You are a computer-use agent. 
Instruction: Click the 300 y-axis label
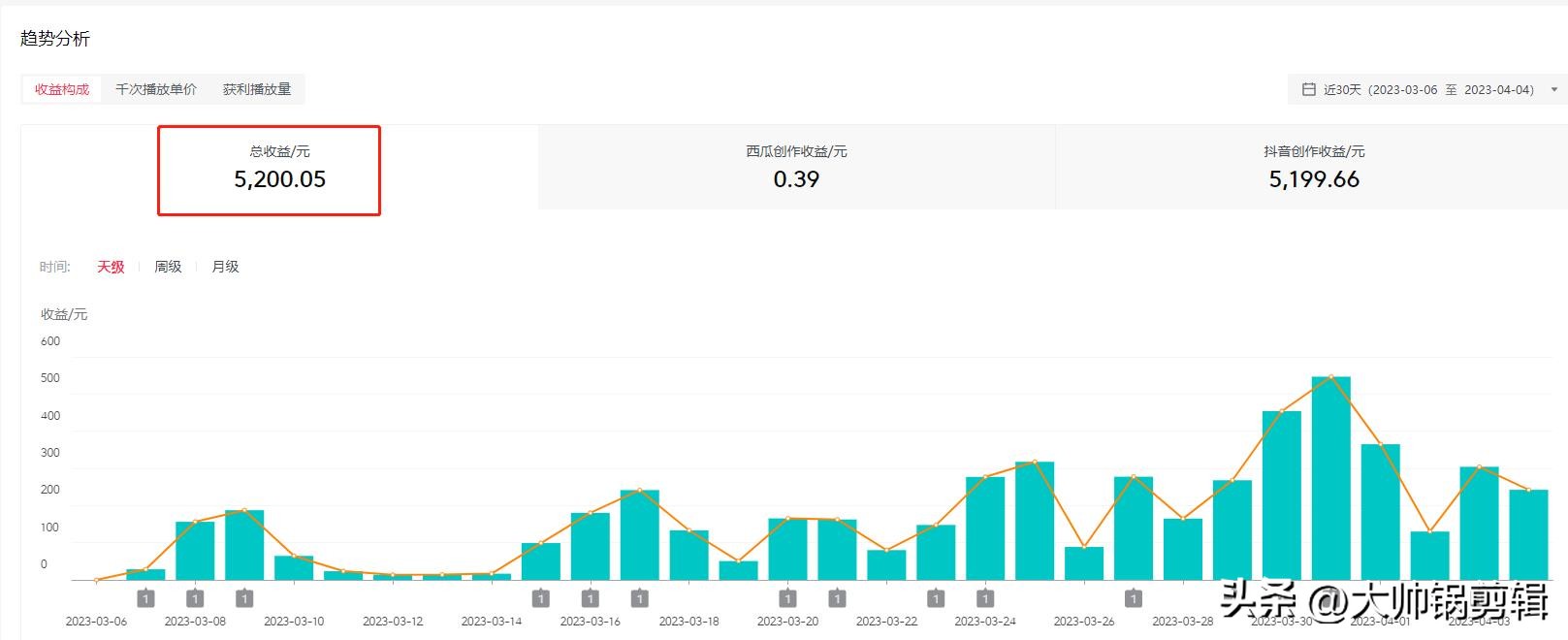tap(50, 453)
